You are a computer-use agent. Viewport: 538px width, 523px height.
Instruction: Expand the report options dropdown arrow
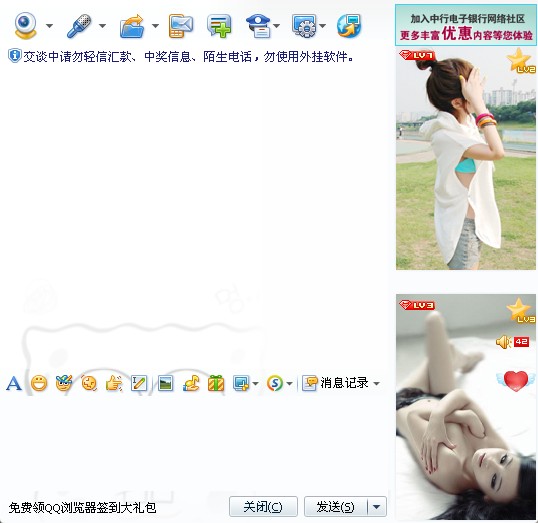(x=277, y=26)
